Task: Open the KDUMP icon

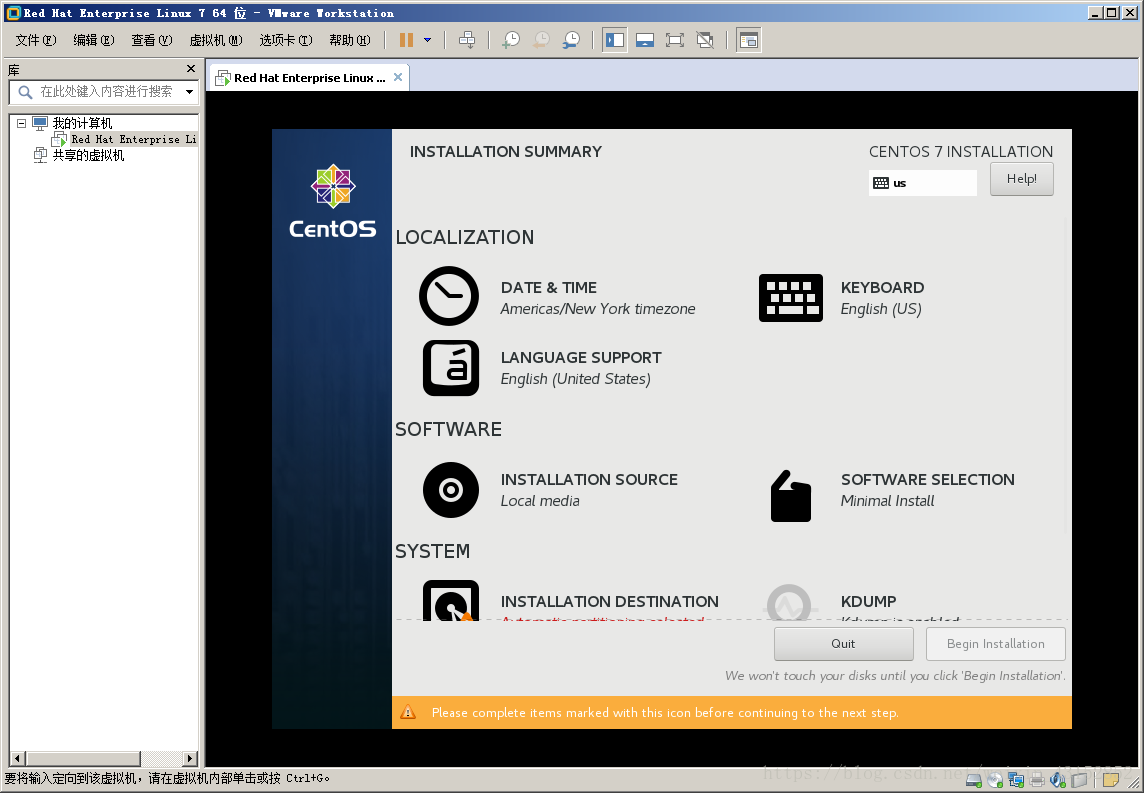Action: (790, 603)
